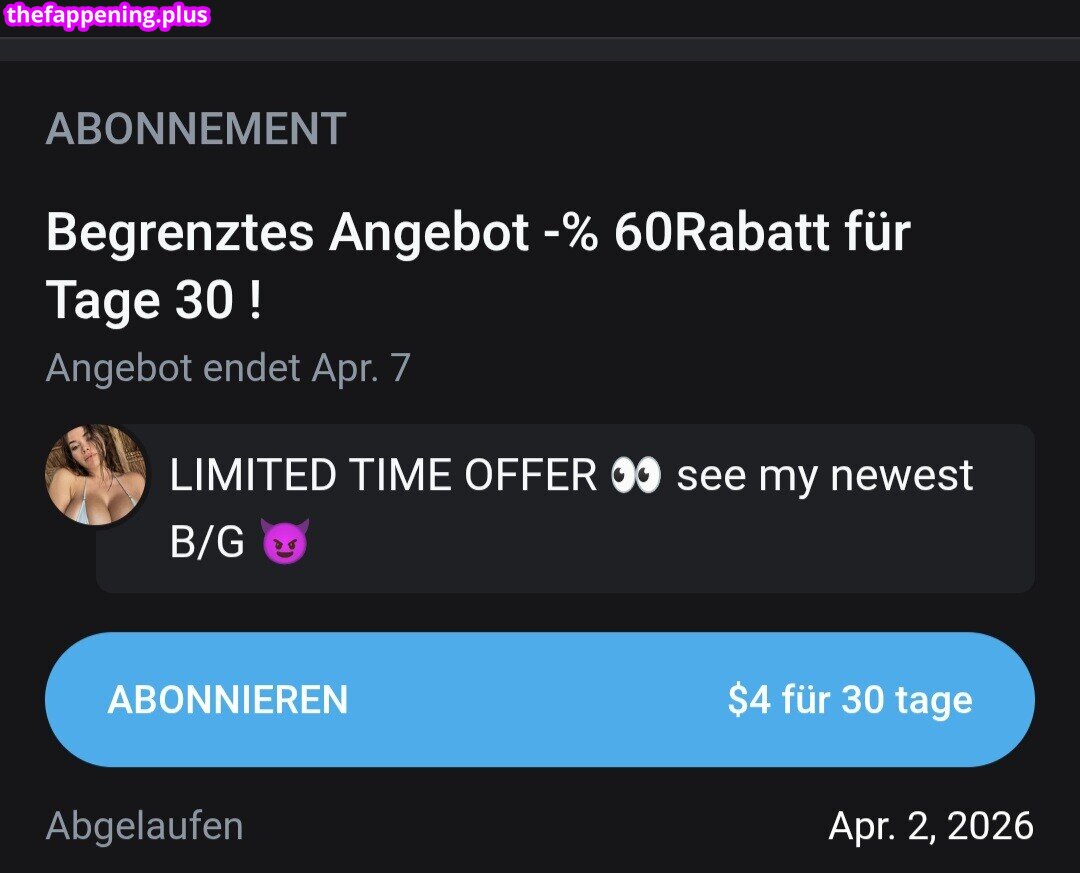Click the 'Apr. 7' offer end date
Screen dimensions: 1080x873
click(361, 368)
